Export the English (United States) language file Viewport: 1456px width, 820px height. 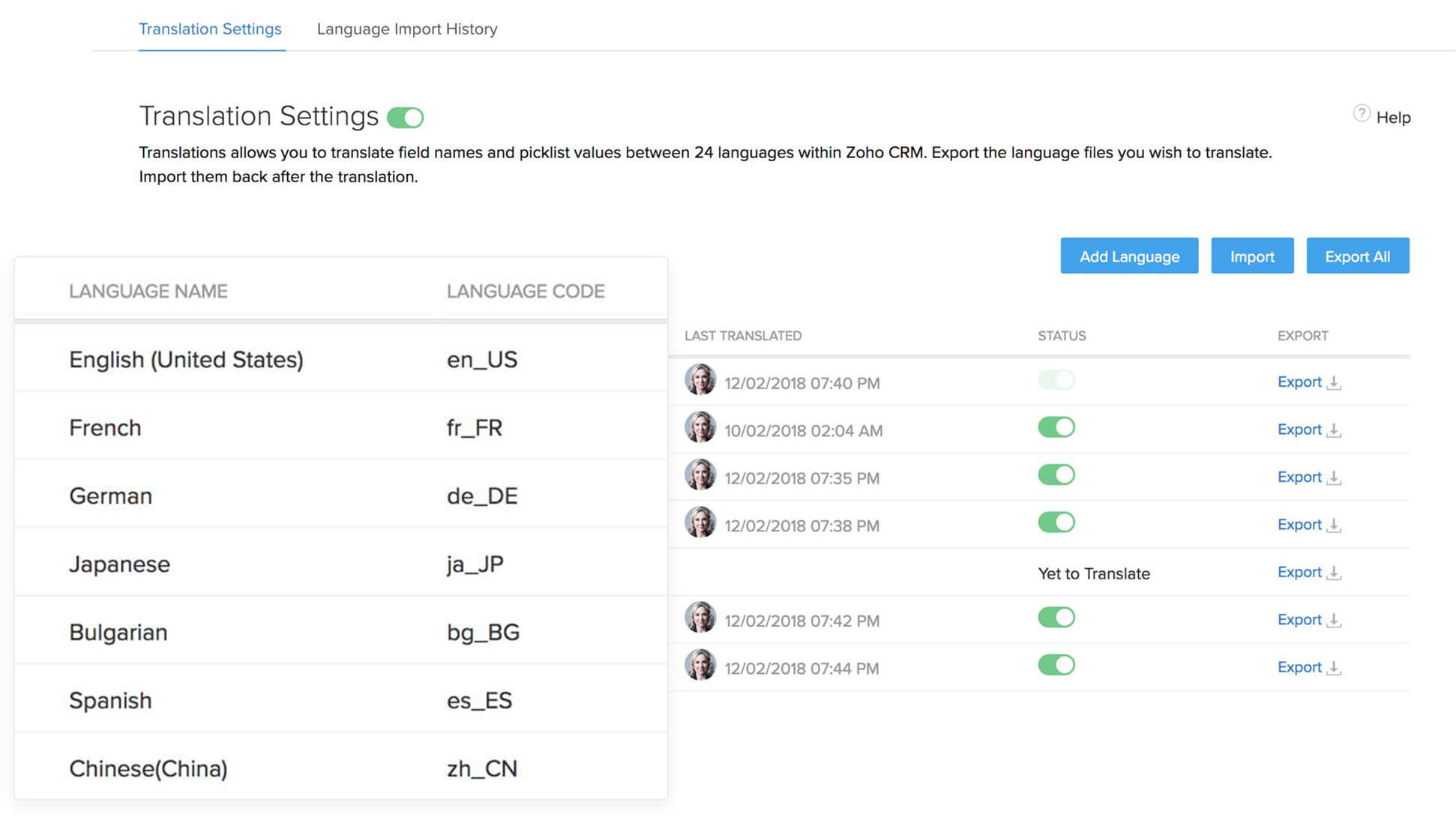(x=1299, y=382)
